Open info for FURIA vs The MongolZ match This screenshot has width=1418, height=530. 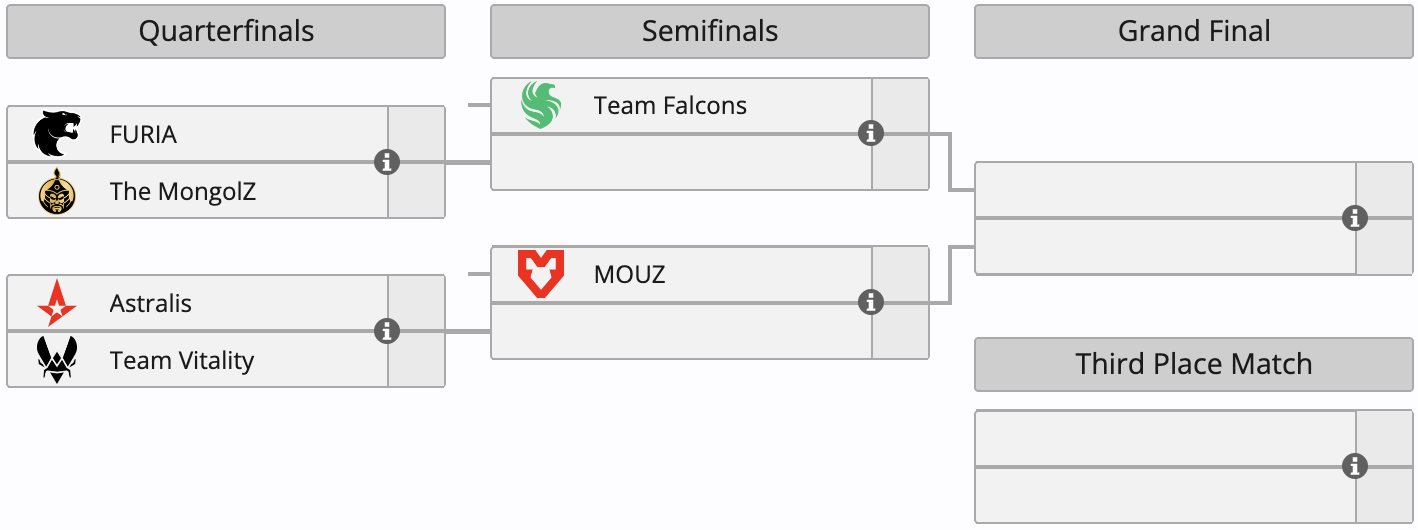point(387,162)
